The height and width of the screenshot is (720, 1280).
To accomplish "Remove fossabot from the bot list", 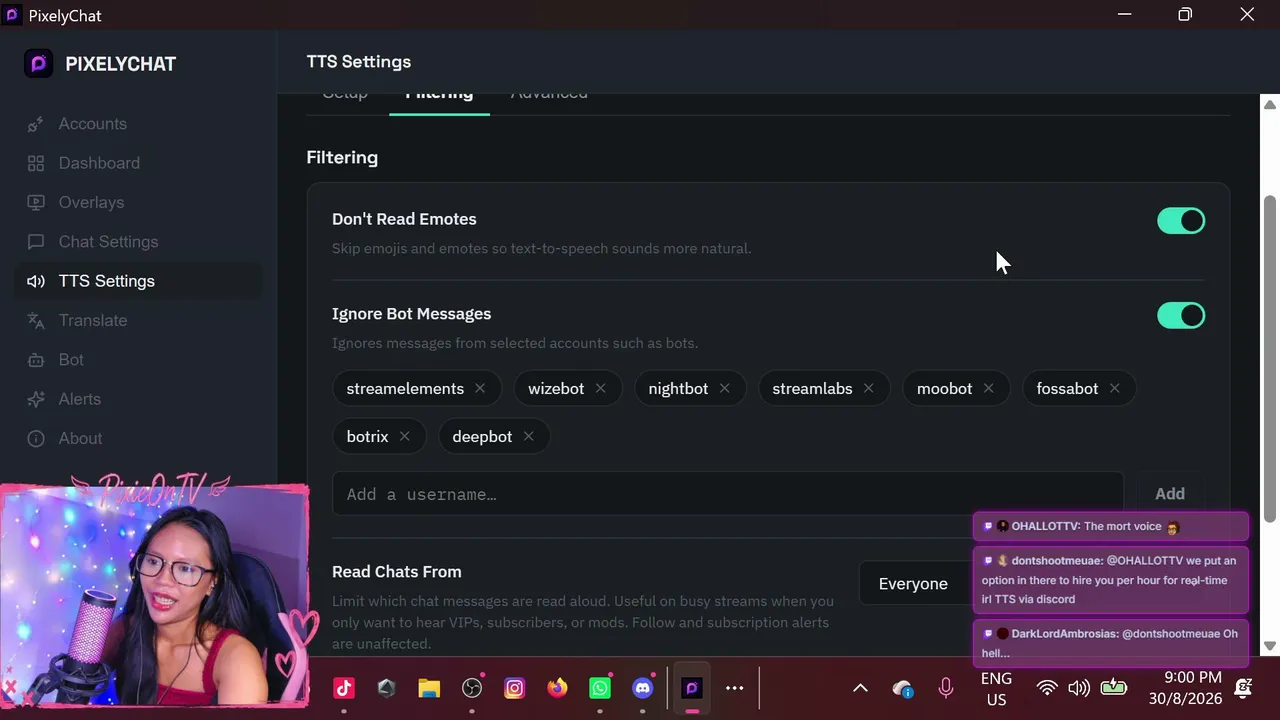I will pyautogui.click(x=1114, y=388).
